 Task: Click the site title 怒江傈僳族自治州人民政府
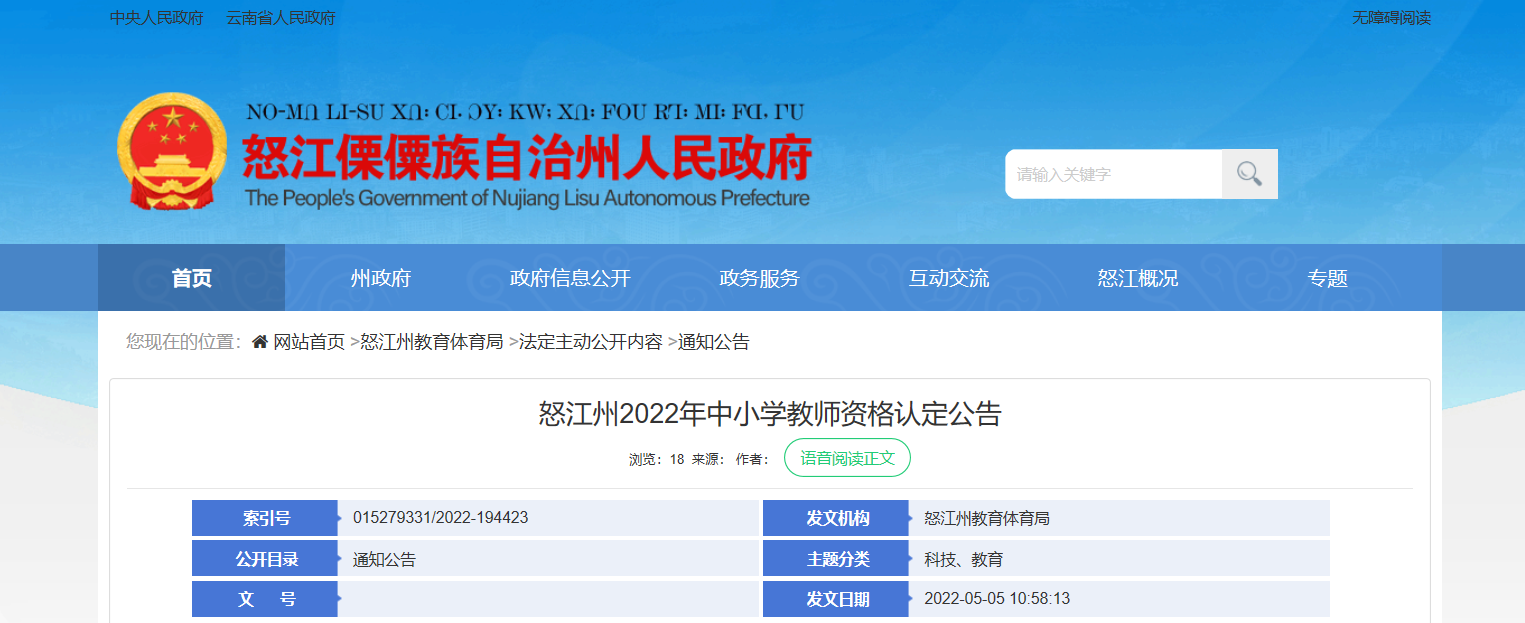coord(526,156)
